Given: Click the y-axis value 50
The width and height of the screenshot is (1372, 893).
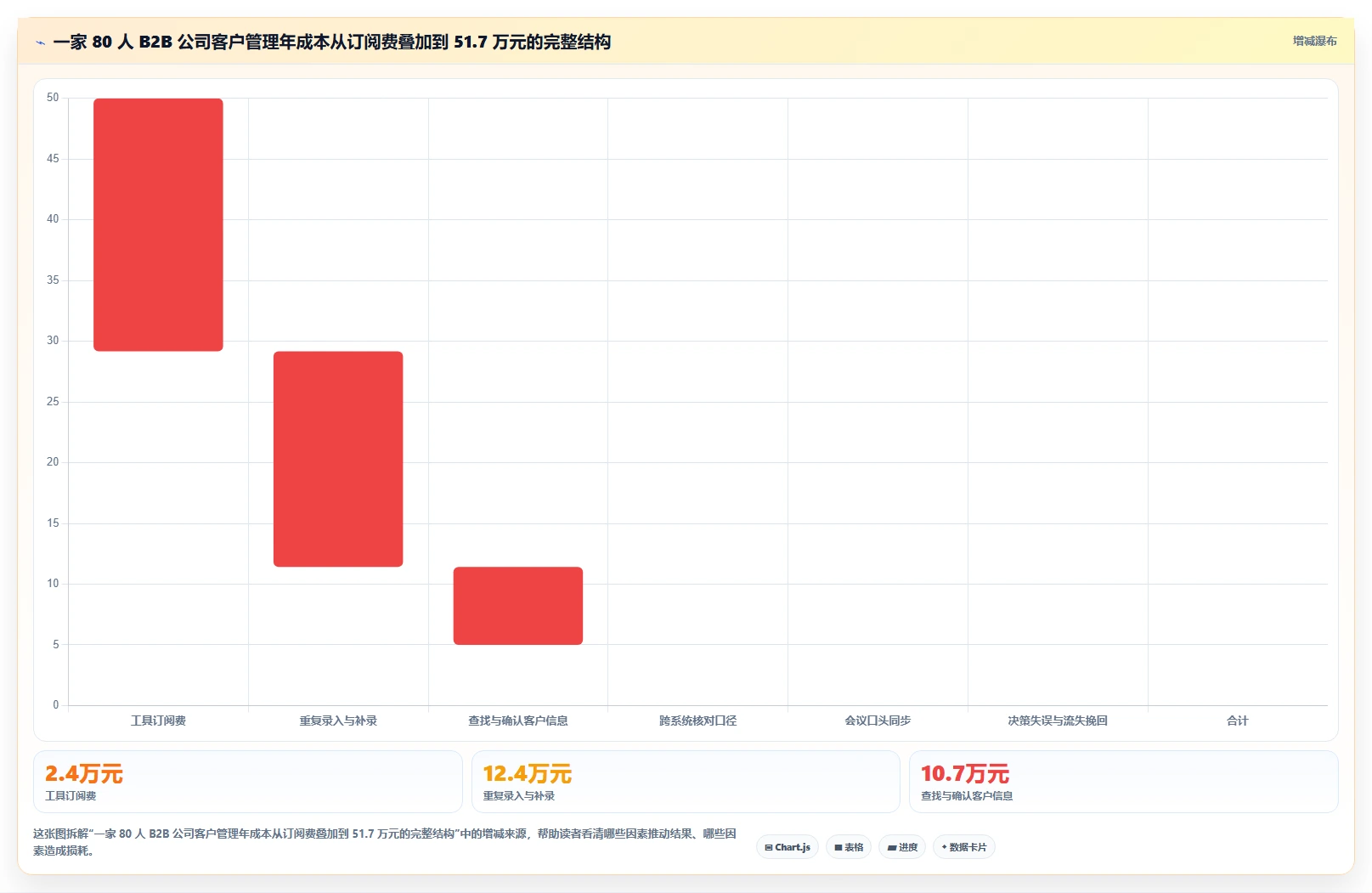Looking at the screenshot, I should pyautogui.click(x=53, y=98).
